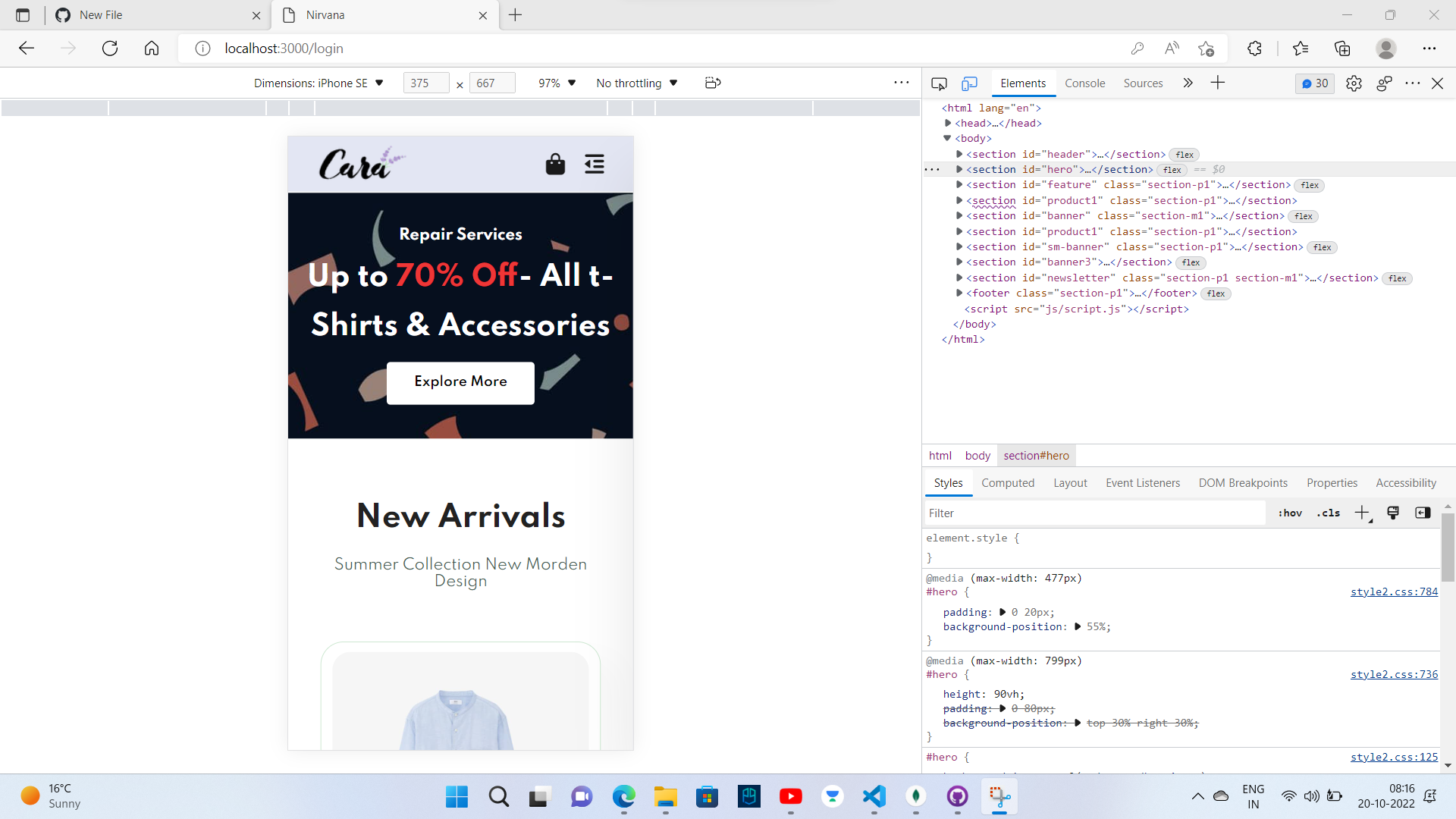Show the computed styles sidebar
This screenshot has width=1456, height=819.
pyautogui.click(x=1423, y=513)
